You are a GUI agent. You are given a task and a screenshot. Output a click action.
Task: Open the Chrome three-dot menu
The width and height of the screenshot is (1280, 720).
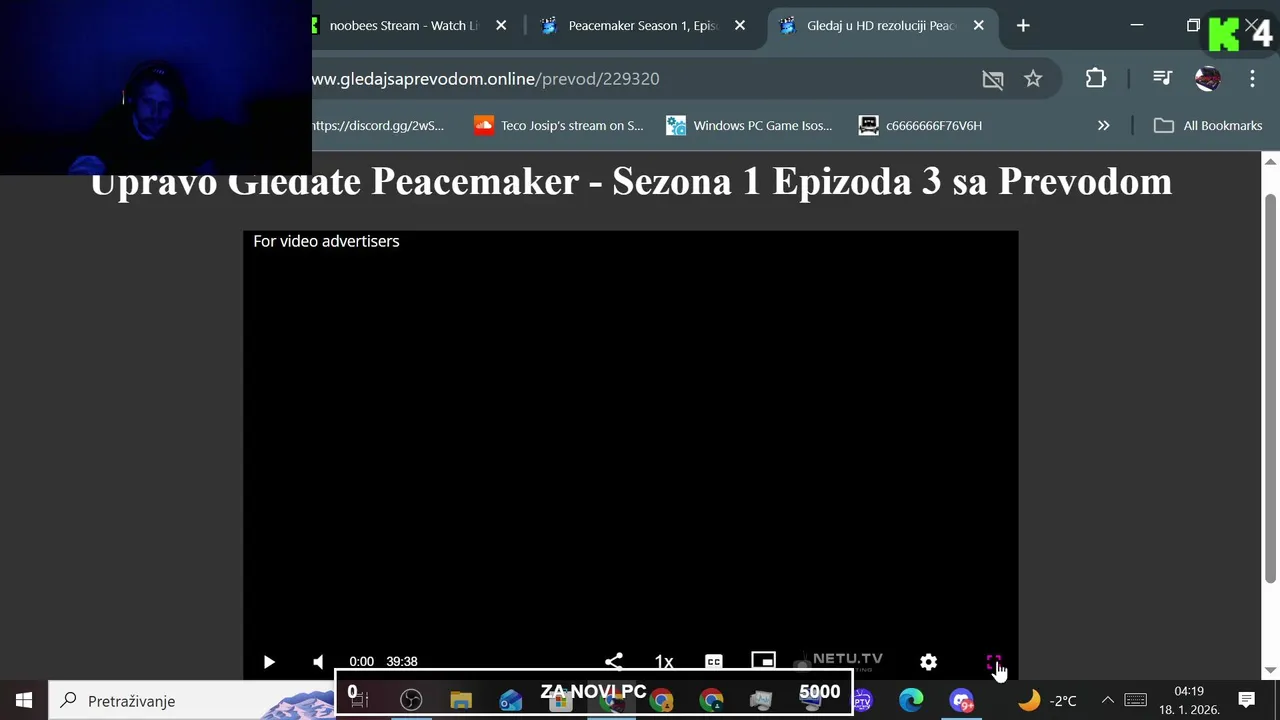(1252, 79)
